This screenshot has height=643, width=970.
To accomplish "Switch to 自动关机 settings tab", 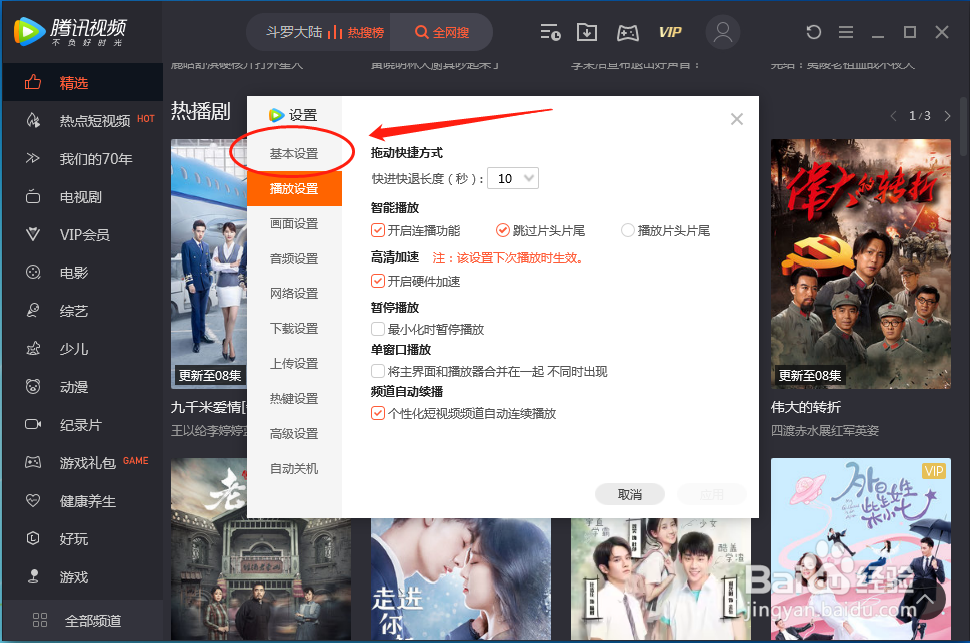I will 294,468.
